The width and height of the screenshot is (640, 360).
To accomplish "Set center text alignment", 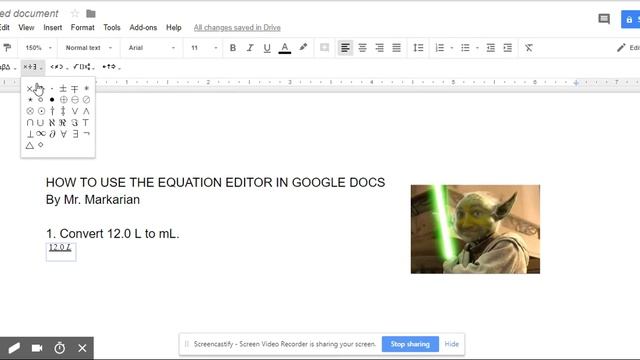I will click(362, 48).
